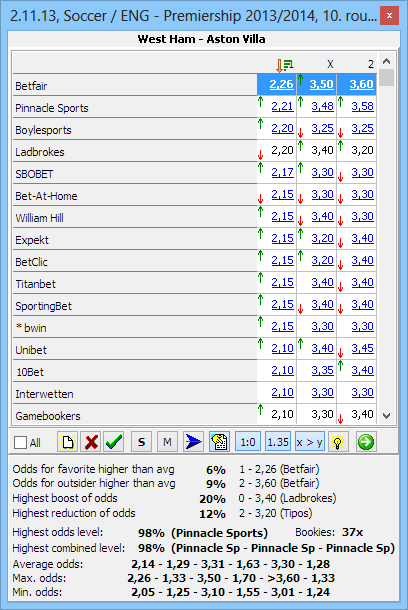Image resolution: width=408 pixels, height=610 pixels.
Task: Toggle the 1.35 odds format button
Action: tap(278, 442)
